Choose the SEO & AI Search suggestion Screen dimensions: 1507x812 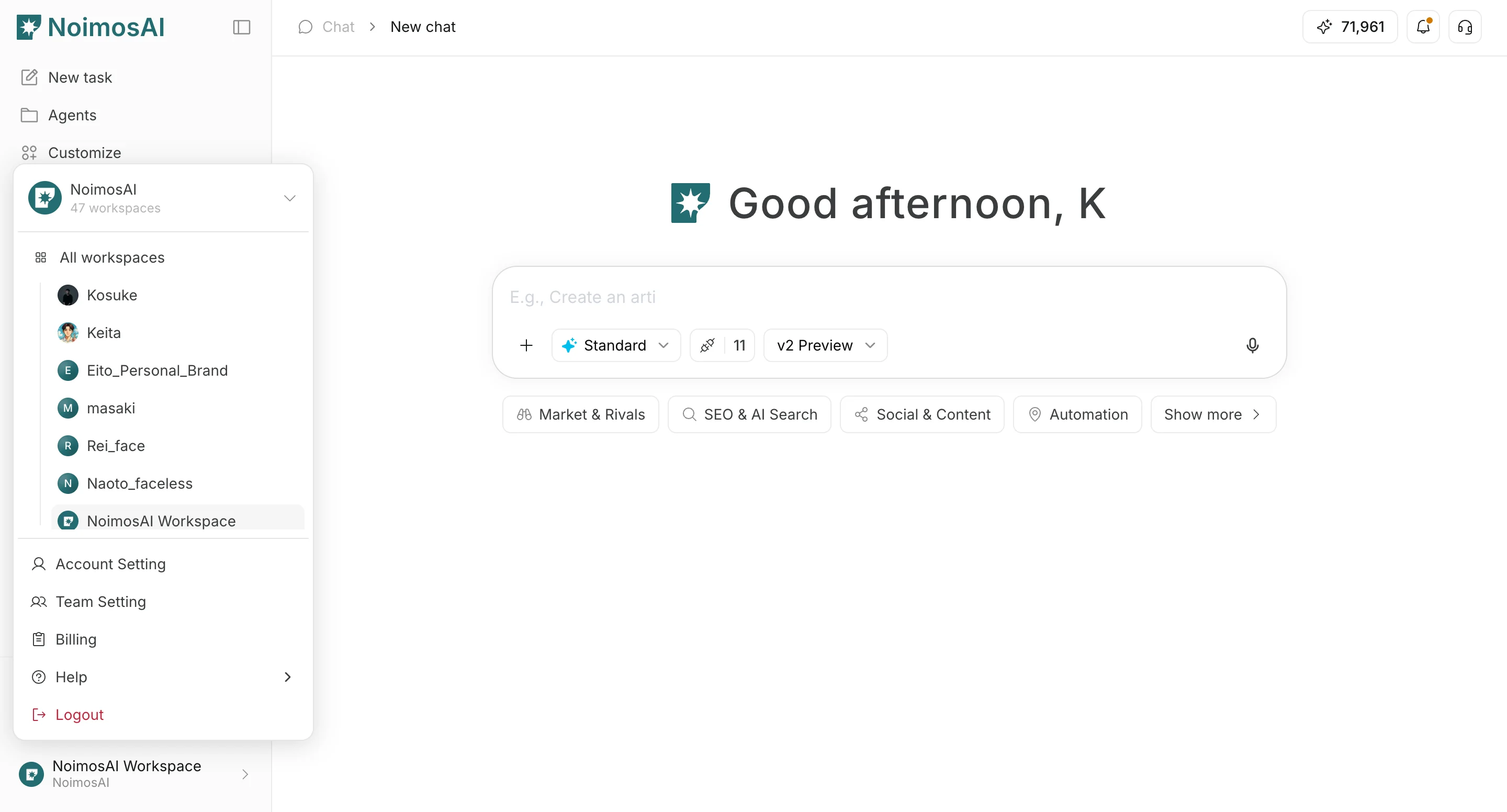tap(749, 414)
